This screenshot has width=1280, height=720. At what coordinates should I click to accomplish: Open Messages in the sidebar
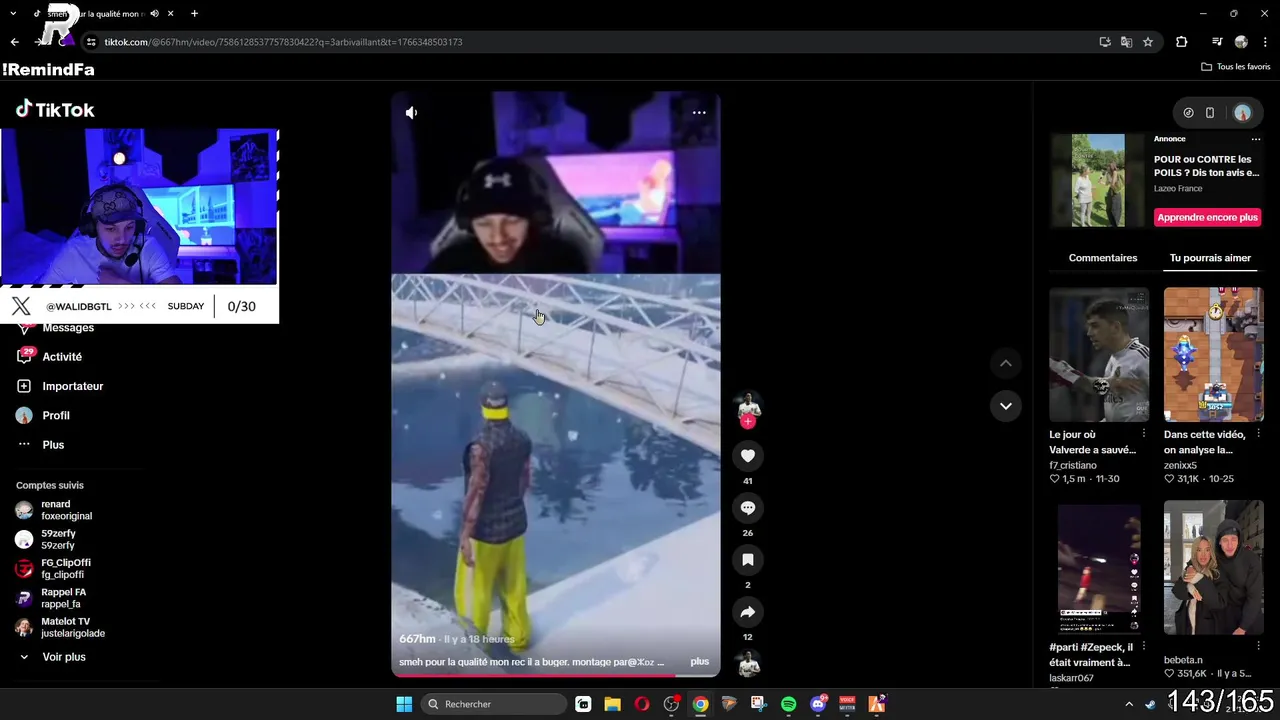tap(58, 328)
